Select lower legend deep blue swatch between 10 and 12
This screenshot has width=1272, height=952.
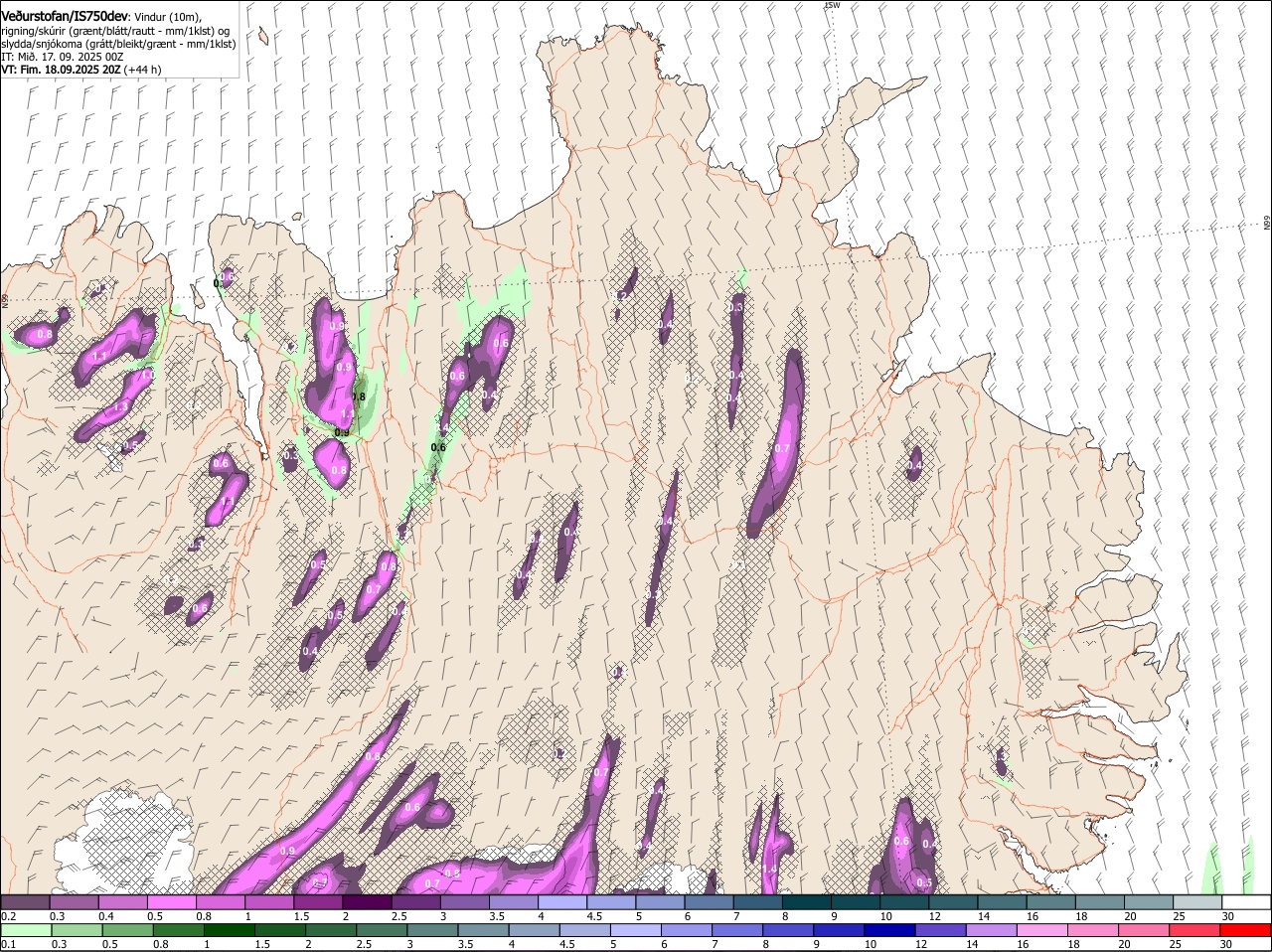pos(889,930)
